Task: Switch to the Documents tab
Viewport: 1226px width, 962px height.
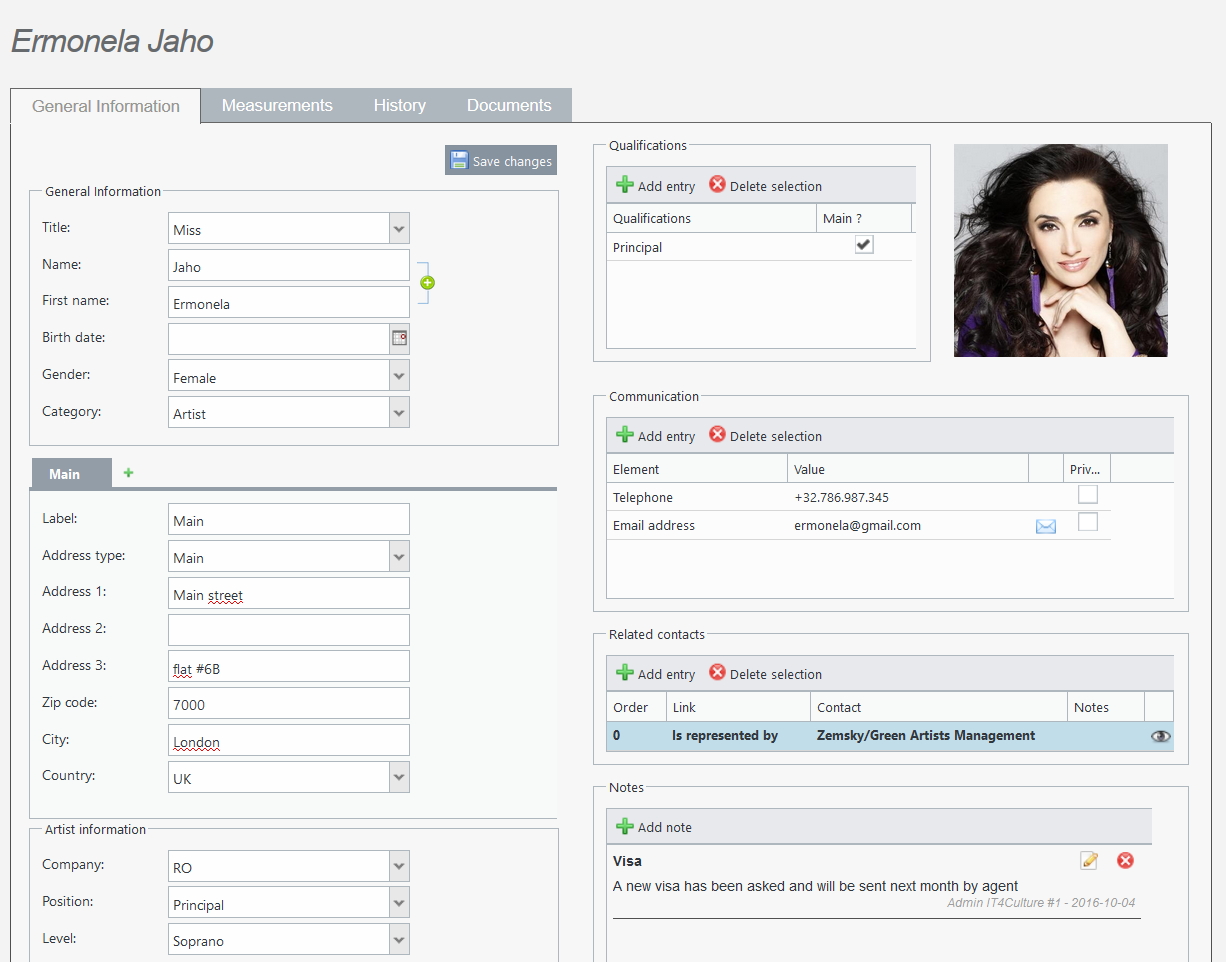Action: pyautogui.click(x=509, y=105)
